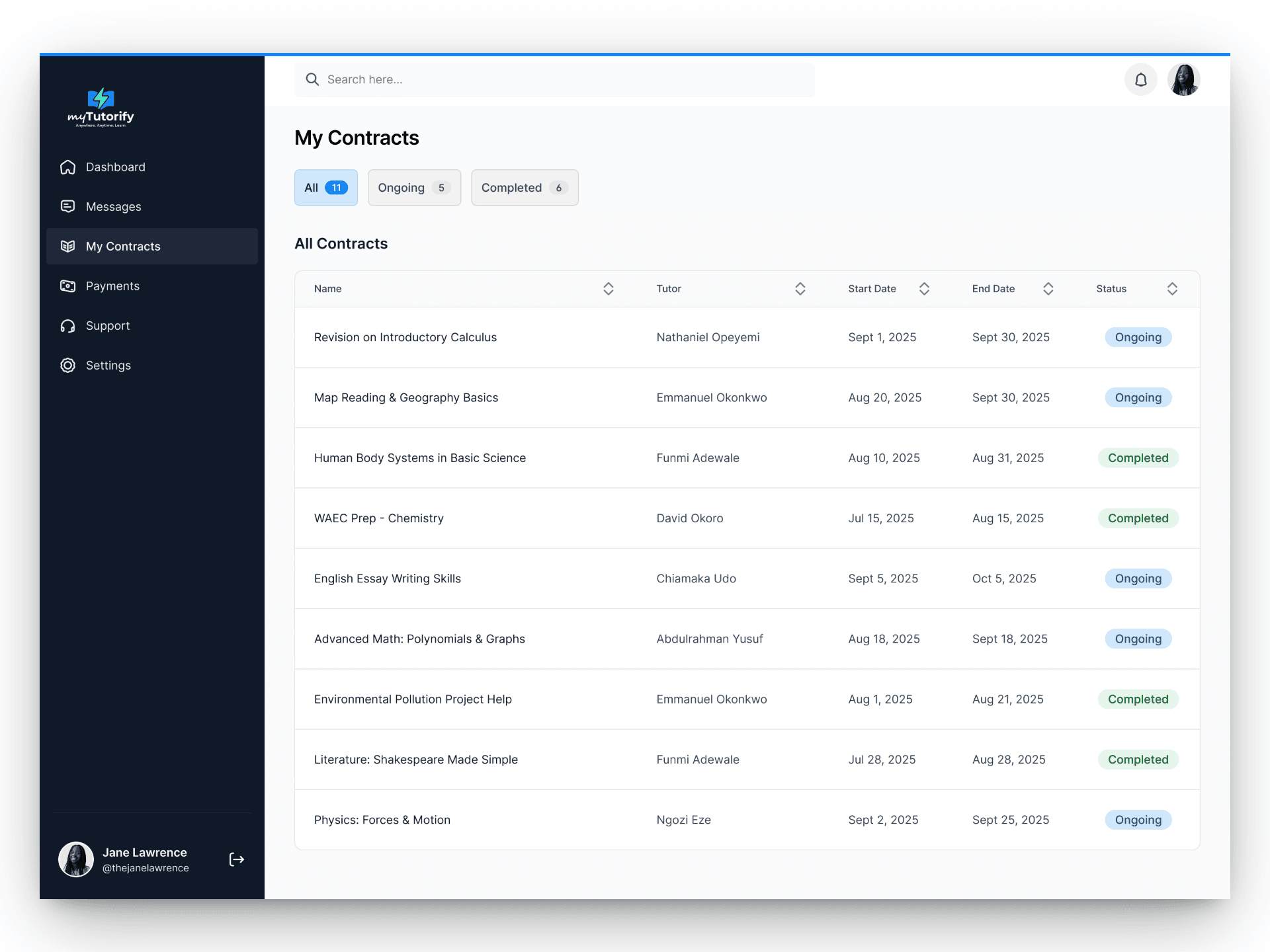
Task: Switch to the Completed tab
Action: [x=524, y=188]
